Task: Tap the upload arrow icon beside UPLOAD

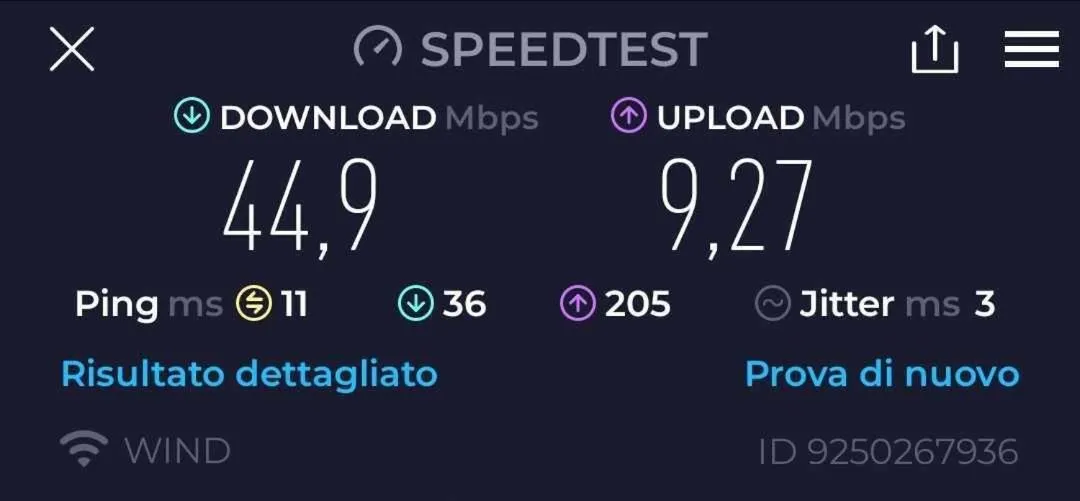Action: point(628,116)
